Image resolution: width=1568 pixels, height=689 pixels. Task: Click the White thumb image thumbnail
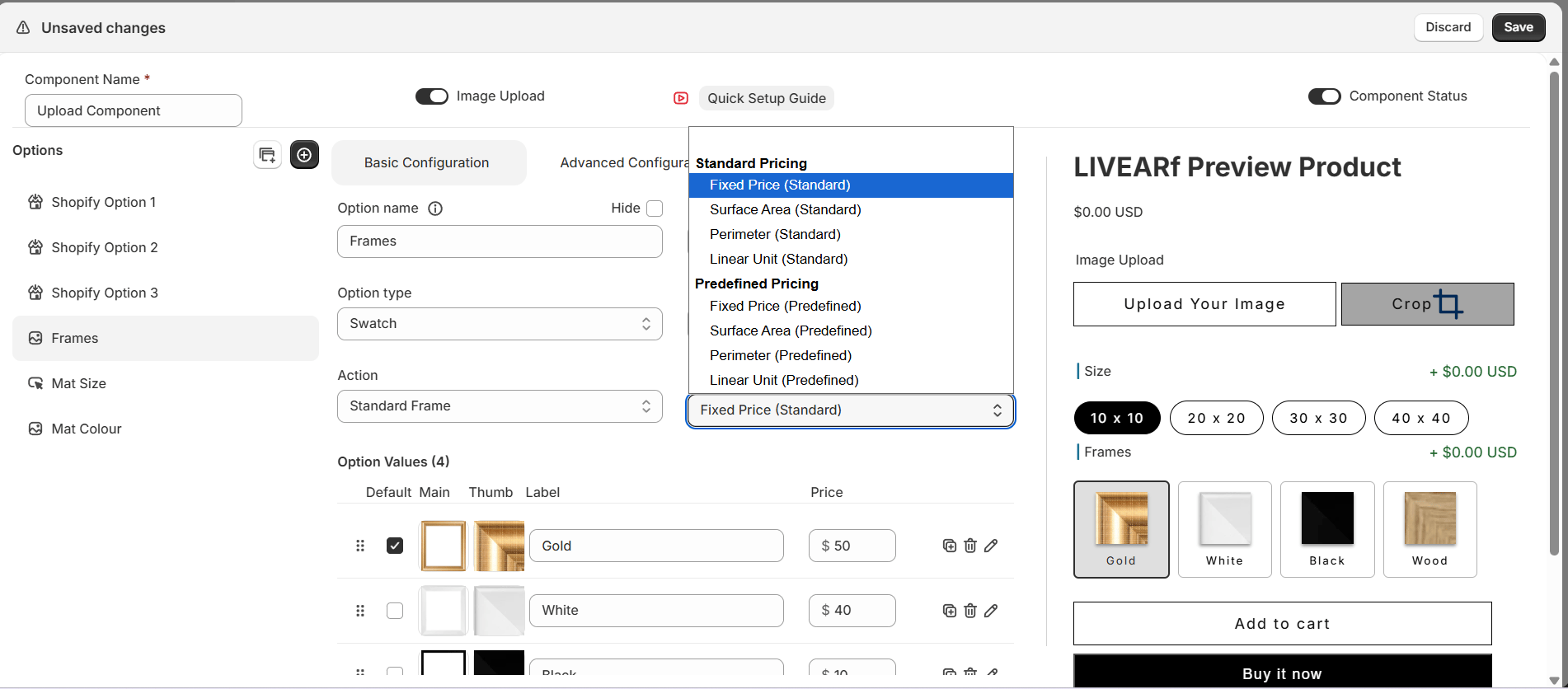point(499,611)
